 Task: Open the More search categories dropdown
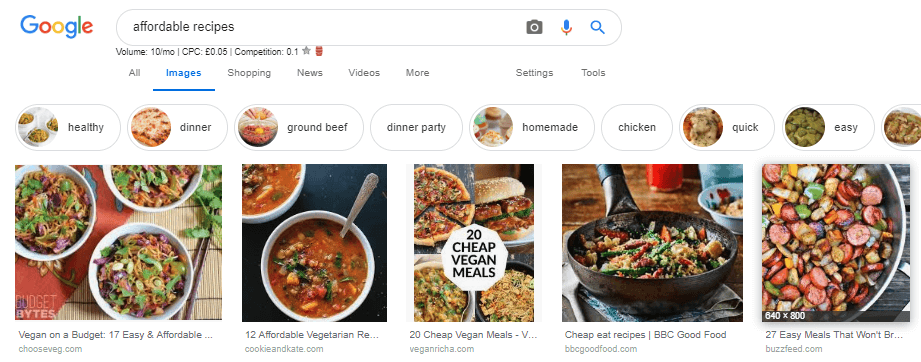417,73
